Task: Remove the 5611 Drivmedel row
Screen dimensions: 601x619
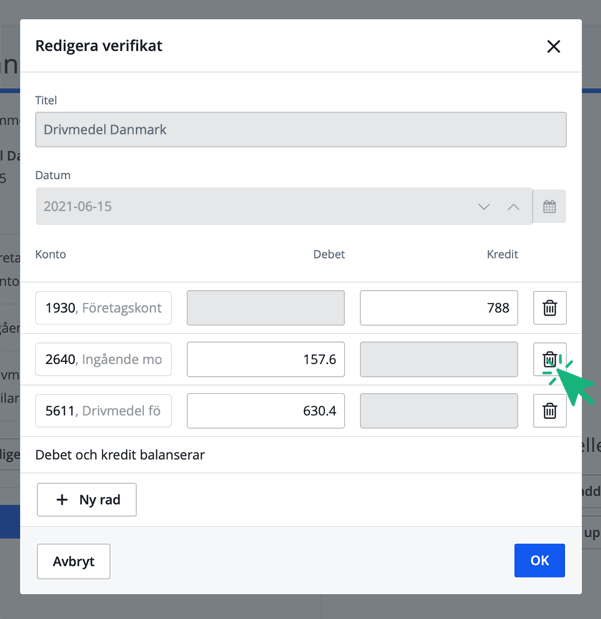Action: (x=549, y=410)
